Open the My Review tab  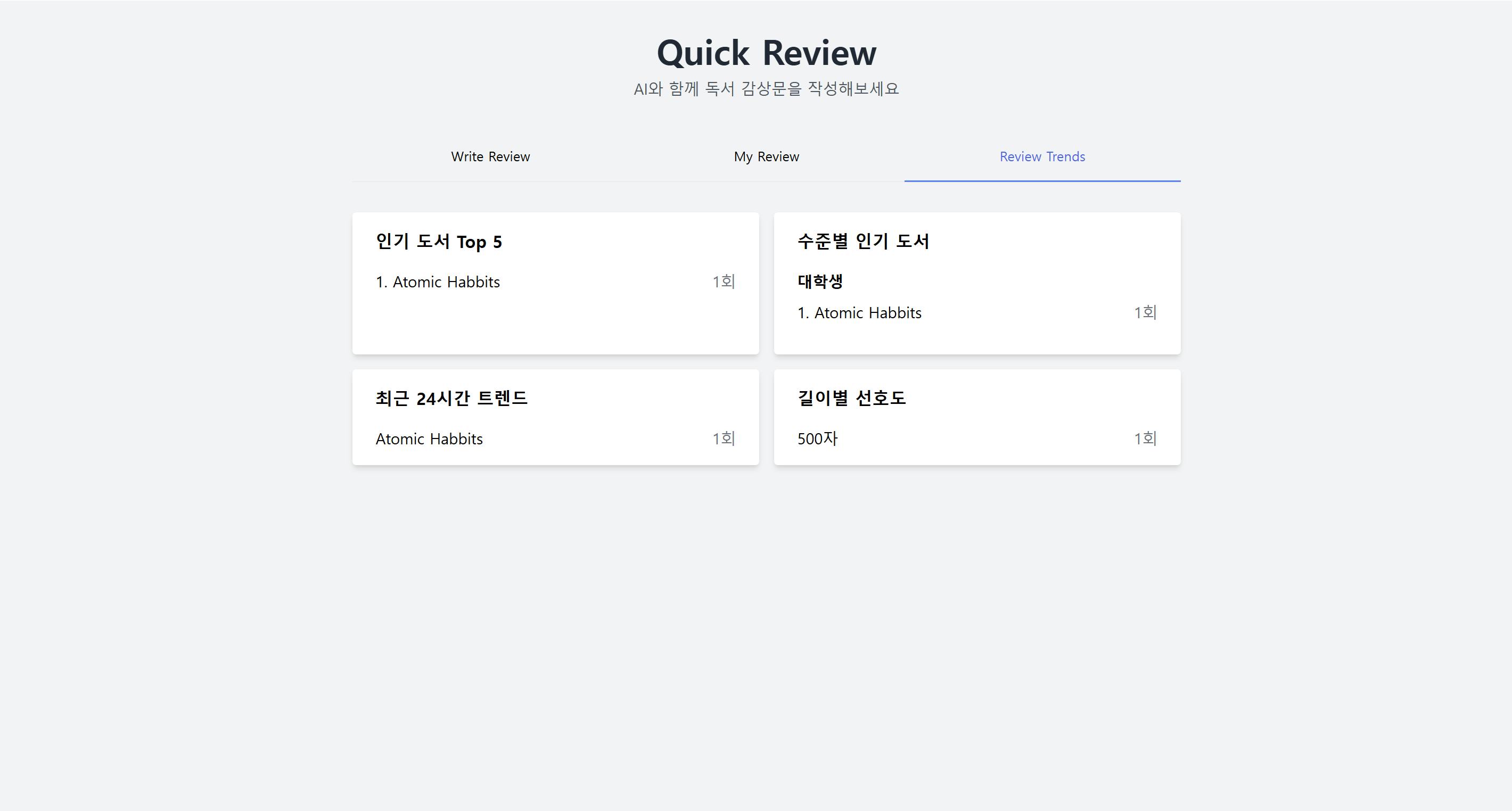[766, 156]
